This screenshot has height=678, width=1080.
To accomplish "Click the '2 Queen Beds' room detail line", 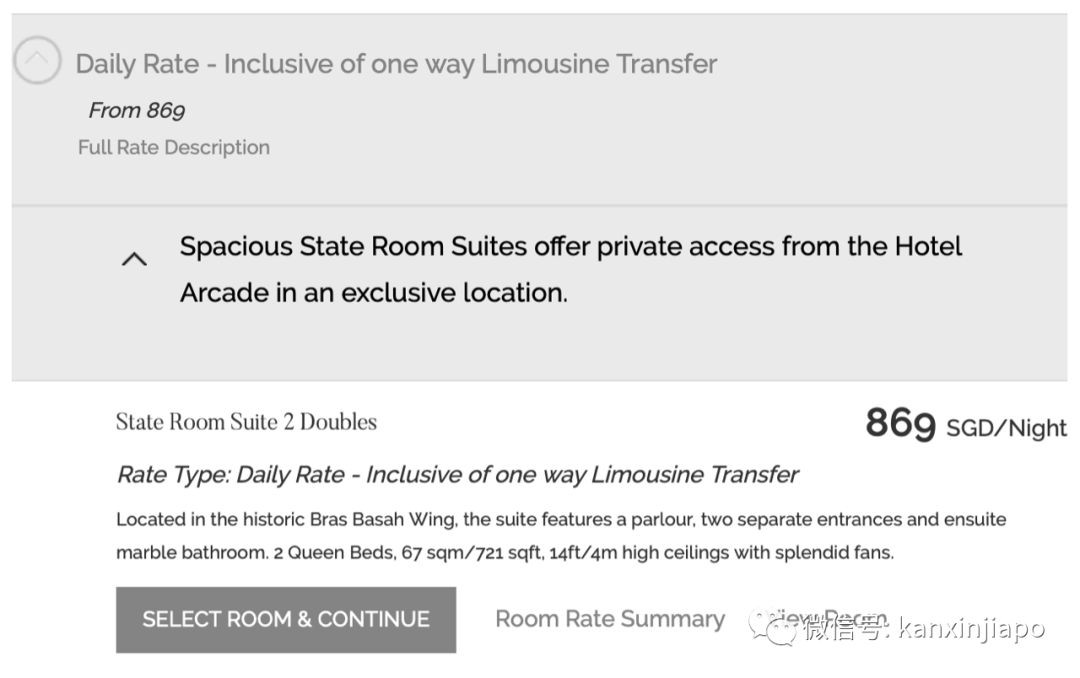I will [504, 553].
